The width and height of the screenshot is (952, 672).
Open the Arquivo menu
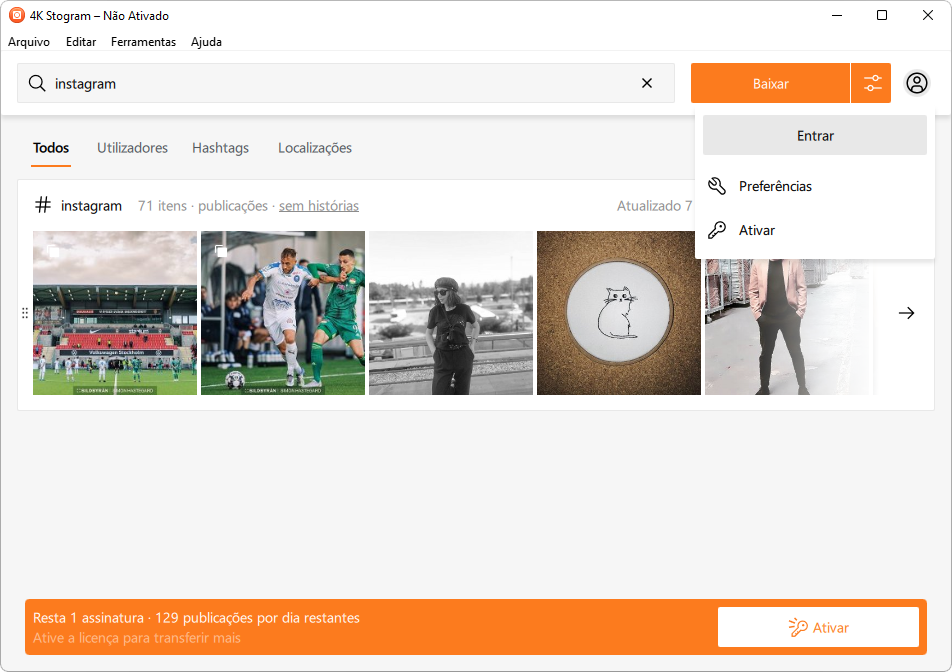29,42
